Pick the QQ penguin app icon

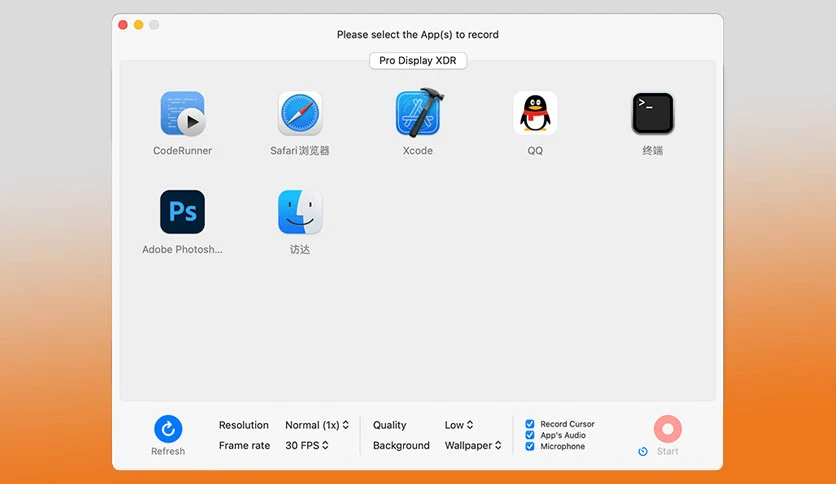click(535, 113)
